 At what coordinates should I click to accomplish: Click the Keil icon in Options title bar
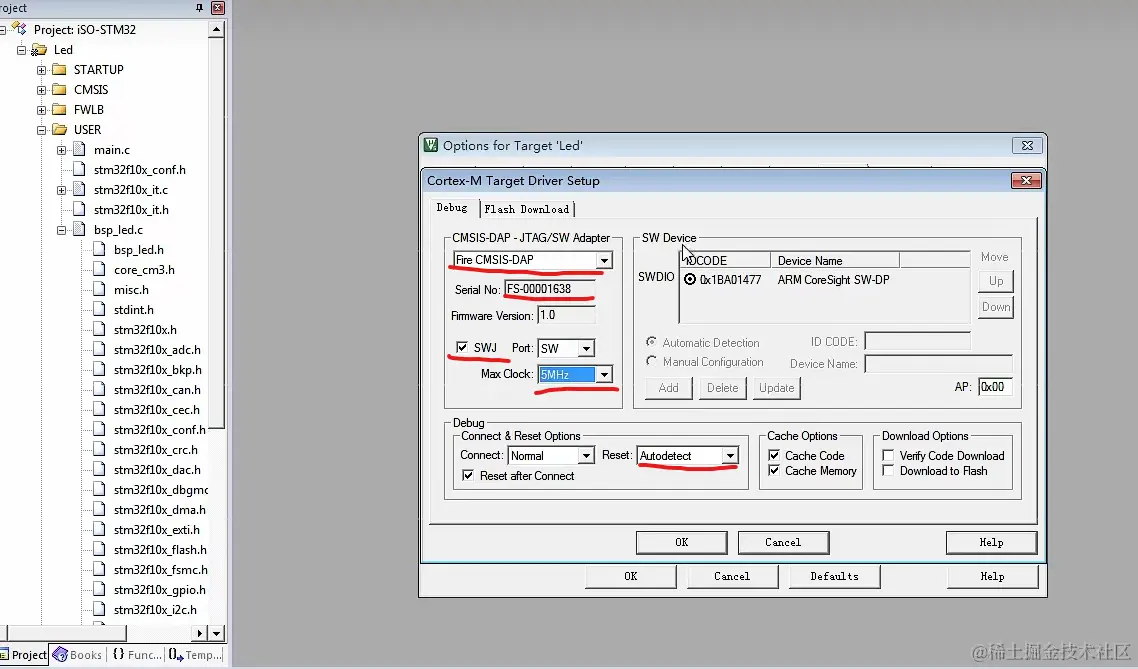coord(431,145)
